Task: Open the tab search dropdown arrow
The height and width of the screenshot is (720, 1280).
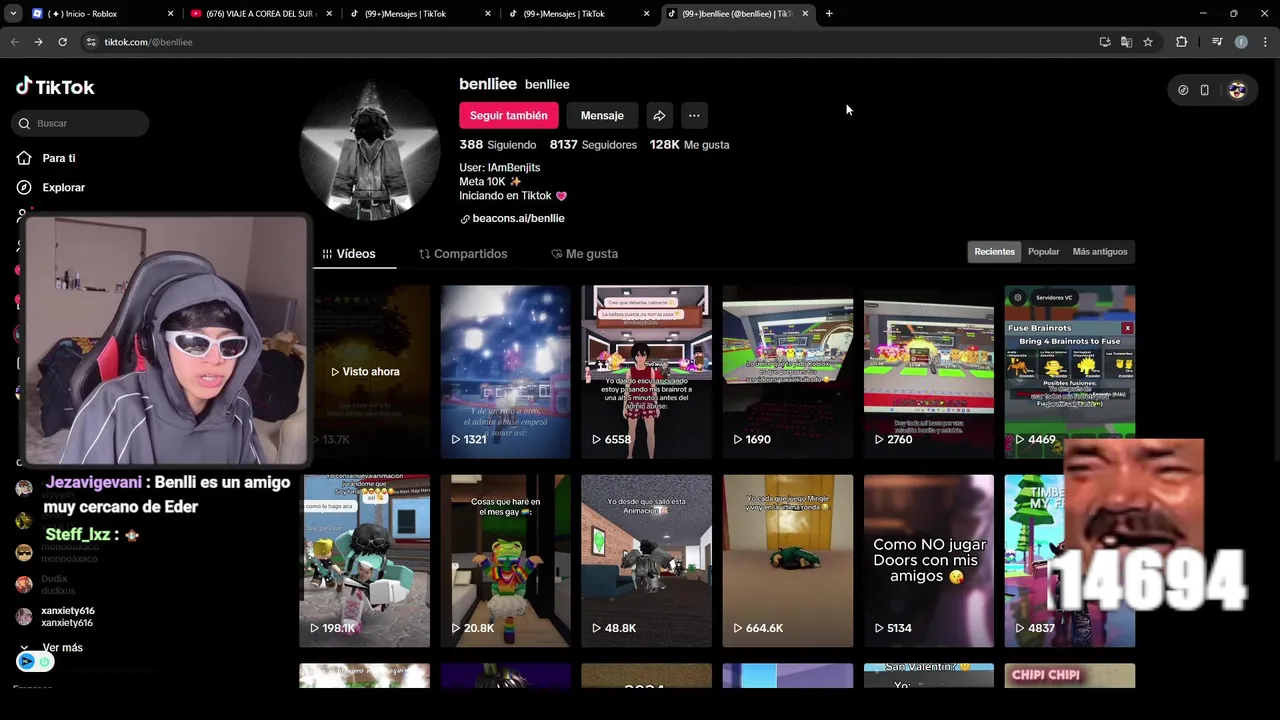Action: point(13,14)
